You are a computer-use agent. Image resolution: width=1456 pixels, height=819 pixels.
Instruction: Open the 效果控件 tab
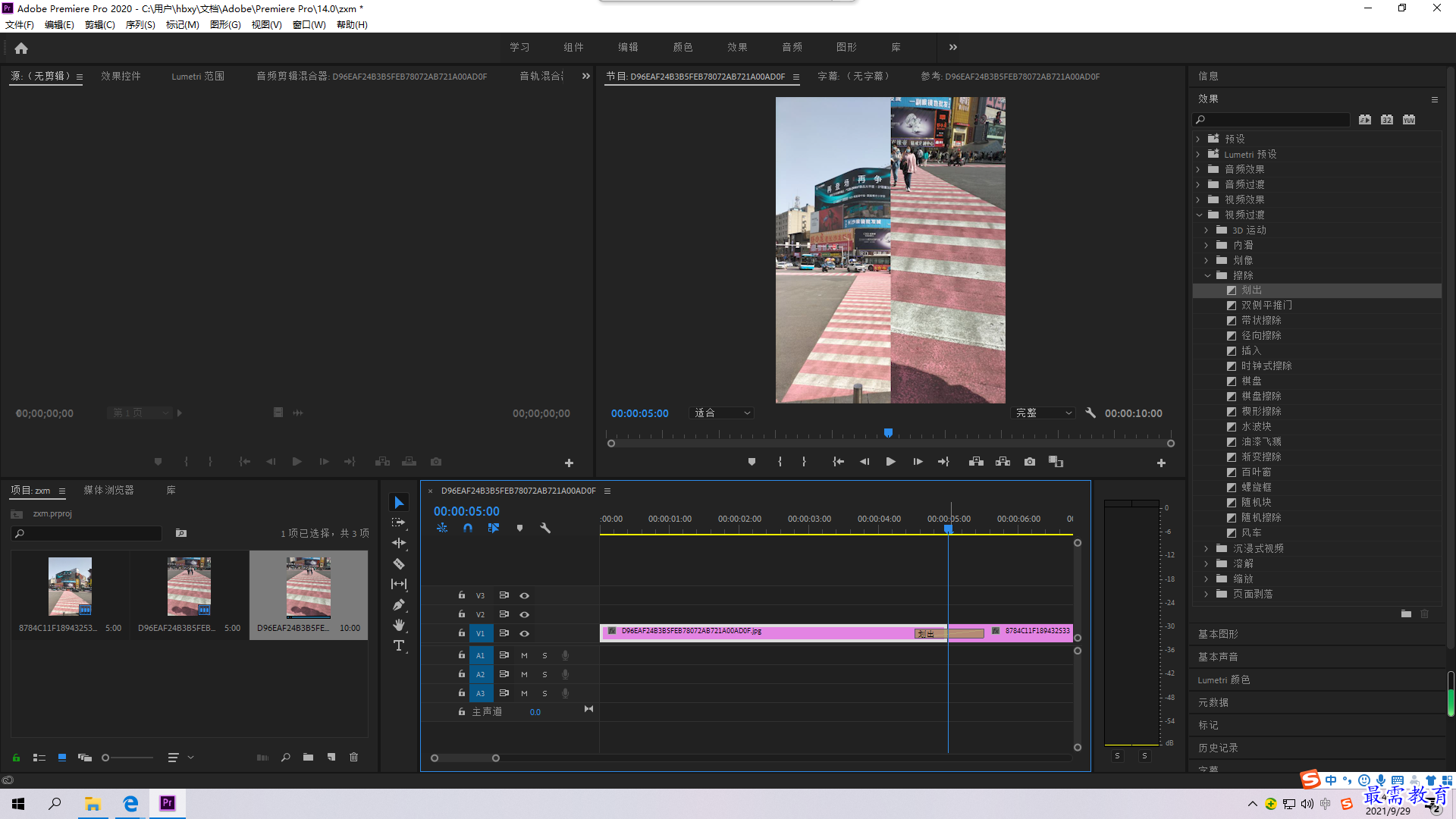click(x=121, y=77)
